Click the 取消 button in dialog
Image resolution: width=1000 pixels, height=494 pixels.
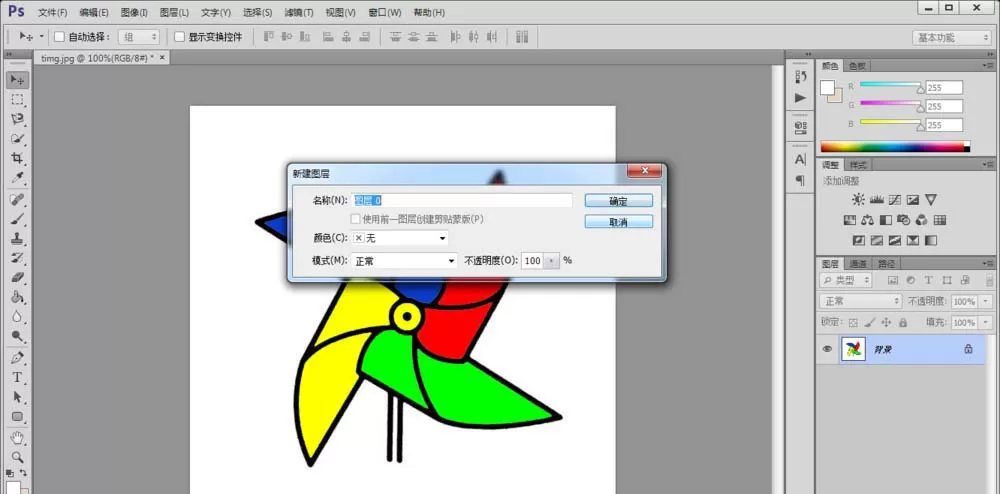click(x=619, y=222)
